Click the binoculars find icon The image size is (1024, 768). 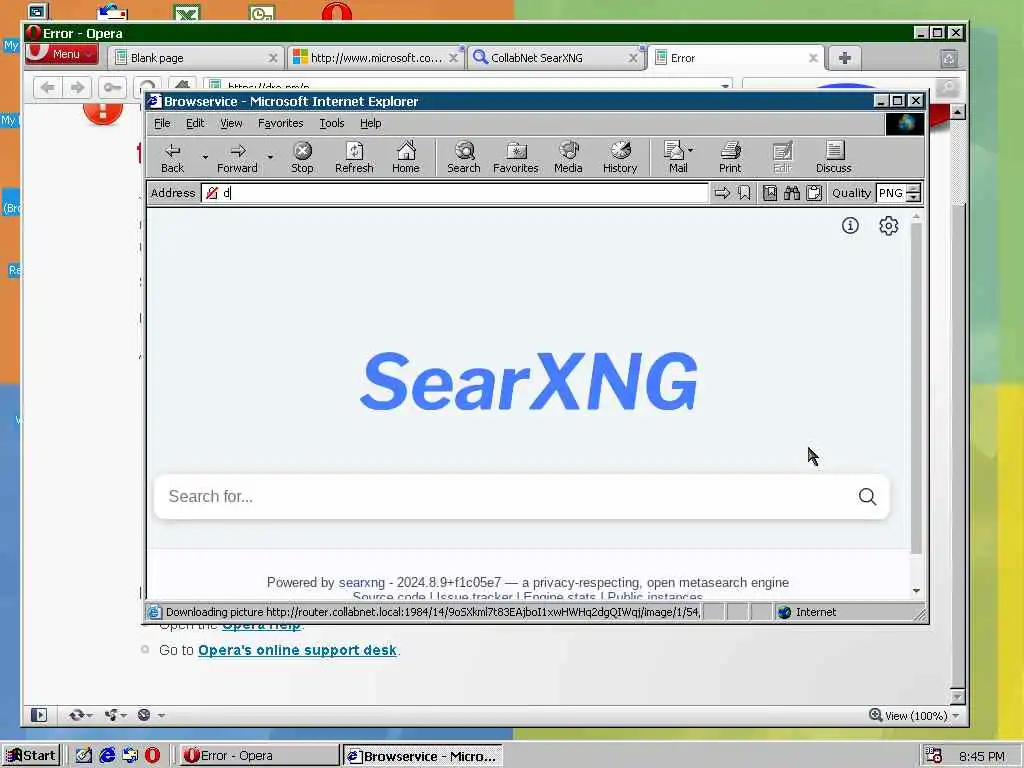tap(792, 193)
